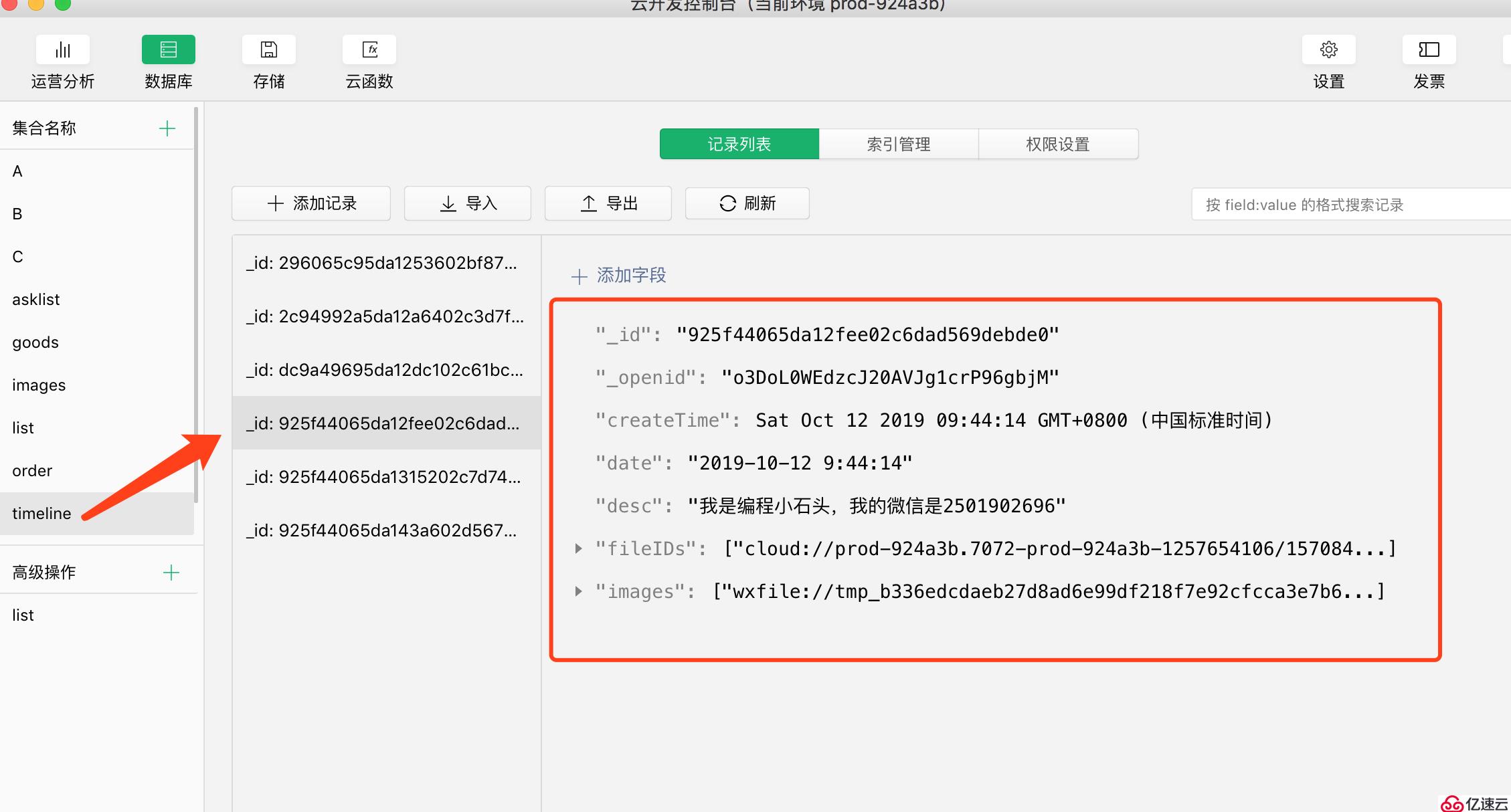Select collection C
This screenshot has width=1511, height=812.
[x=97, y=257]
